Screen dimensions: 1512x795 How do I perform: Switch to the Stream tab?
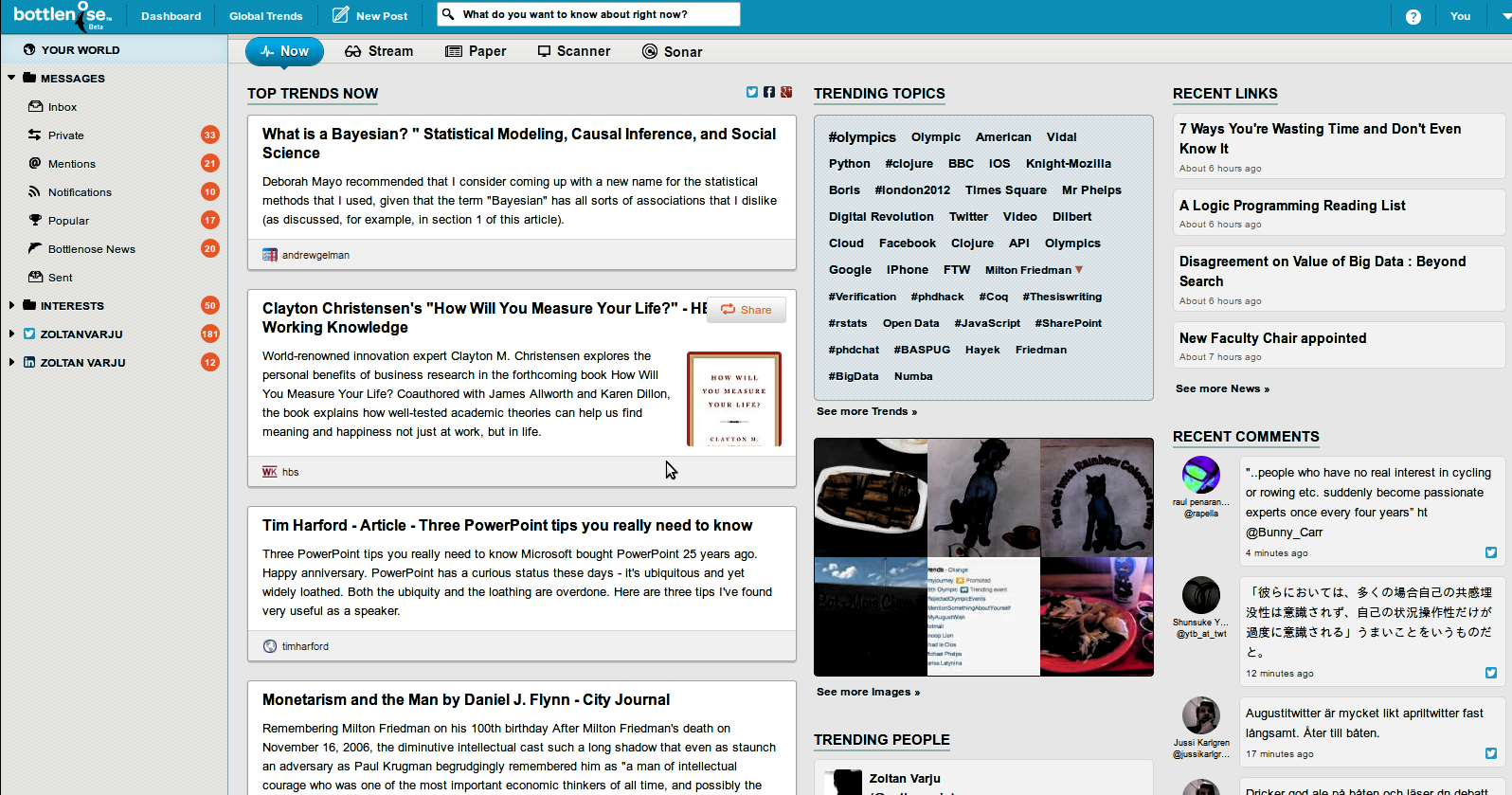(x=379, y=51)
